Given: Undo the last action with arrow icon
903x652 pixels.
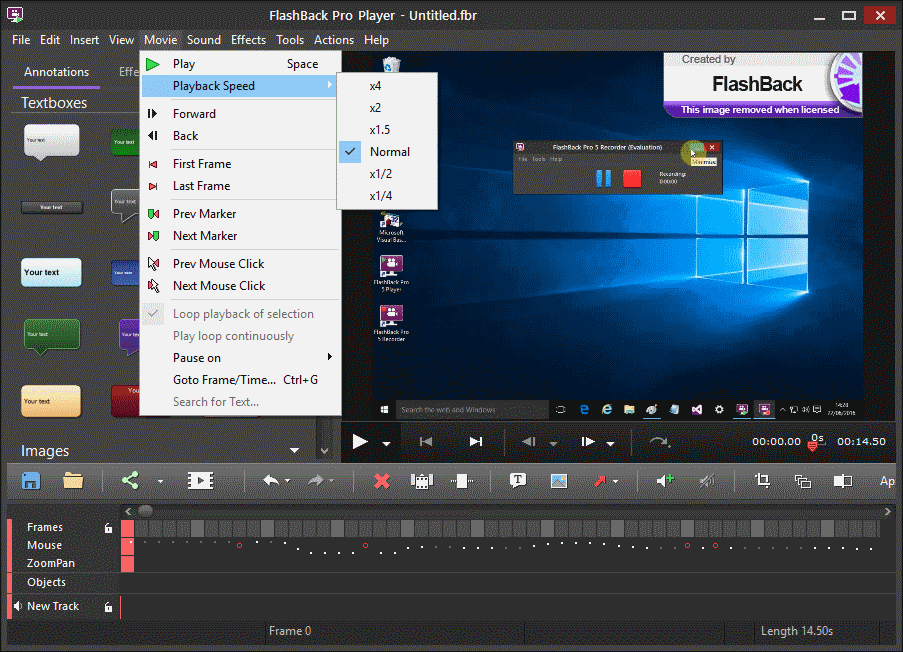Looking at the screenshot, I should (271, 480).
